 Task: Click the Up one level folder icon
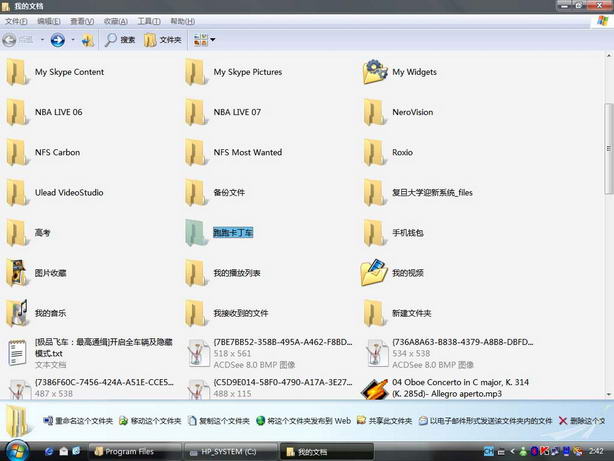pos(88,40)
